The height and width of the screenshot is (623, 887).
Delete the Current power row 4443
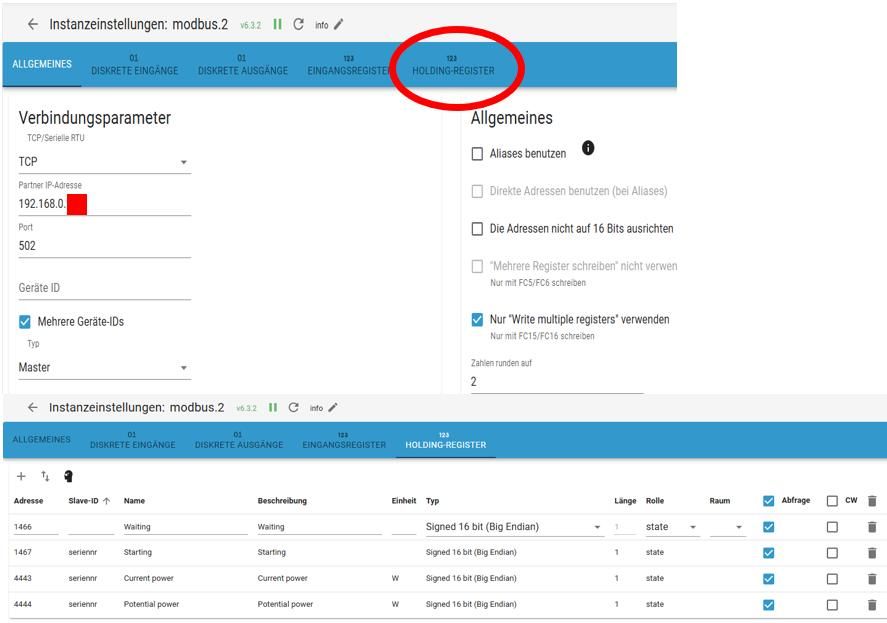point(872,579)
